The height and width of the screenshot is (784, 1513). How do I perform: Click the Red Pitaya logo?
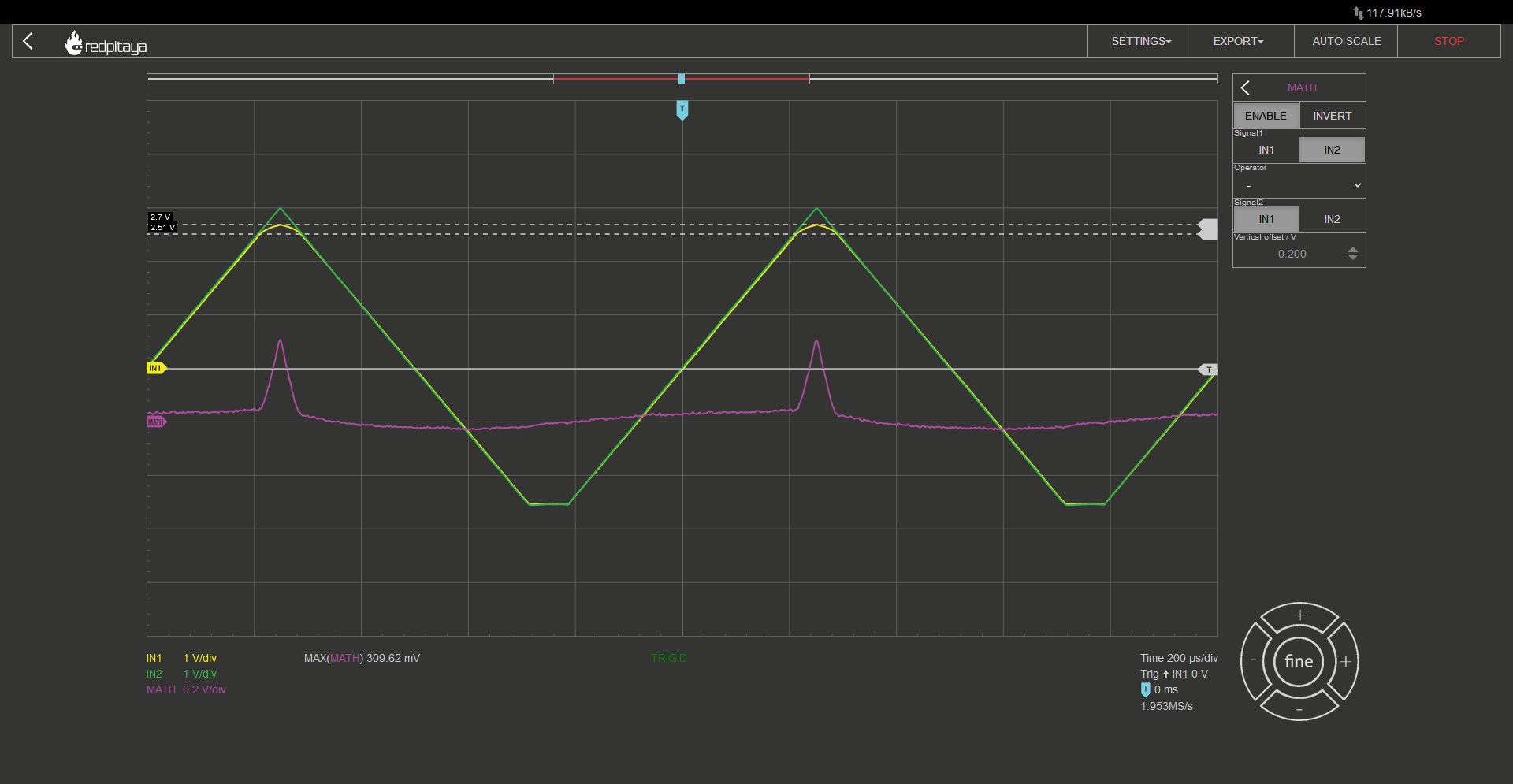(x=106, y=43)
